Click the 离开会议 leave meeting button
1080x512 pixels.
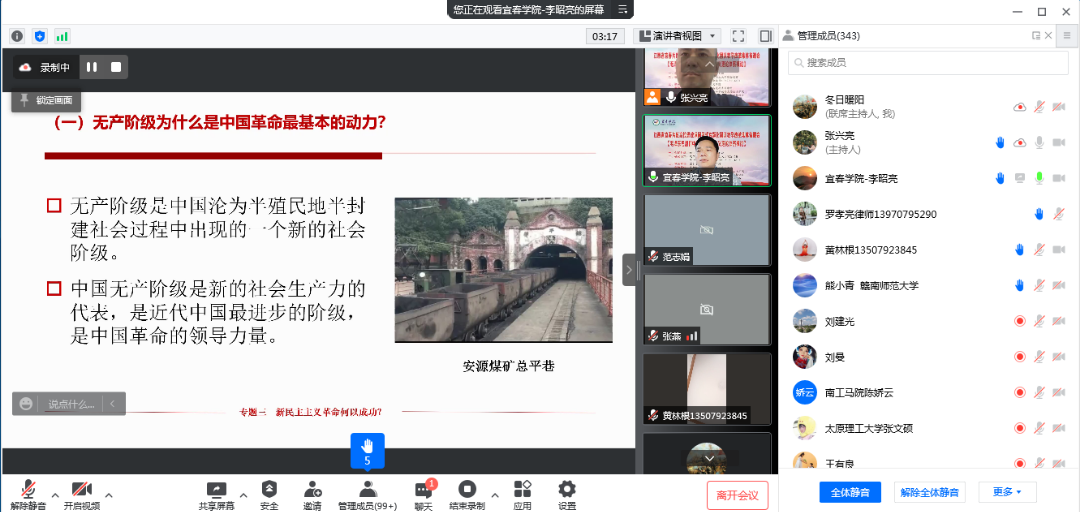coord(737,494)
